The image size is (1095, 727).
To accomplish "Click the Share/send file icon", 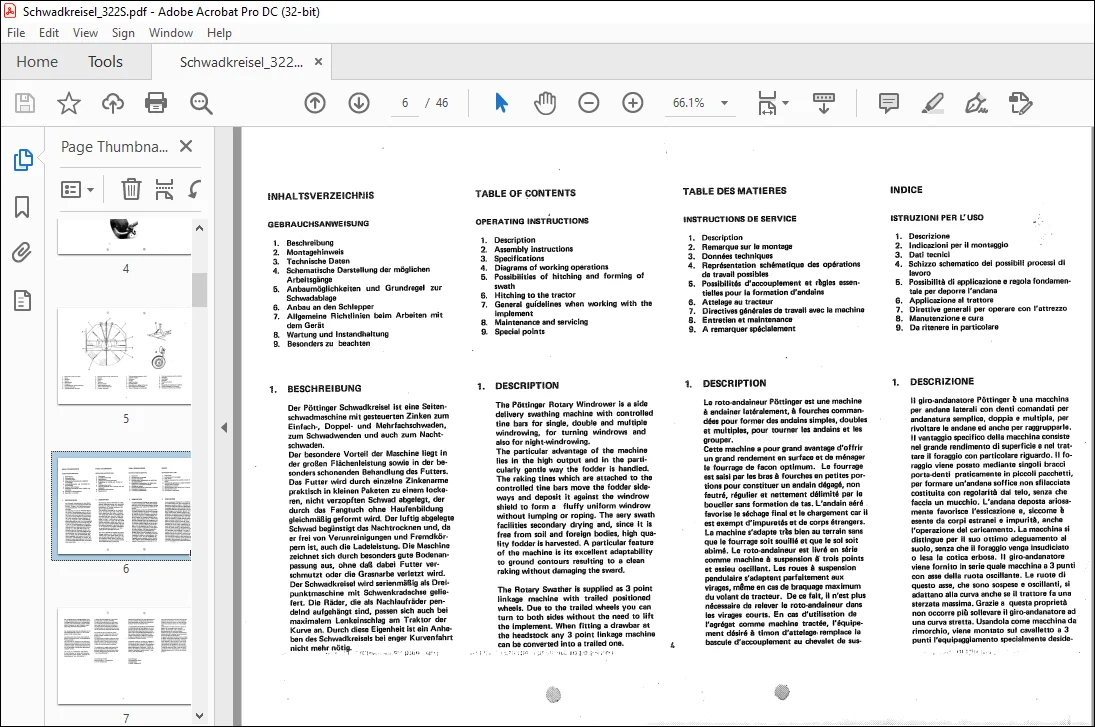I will pos(1020,103).
